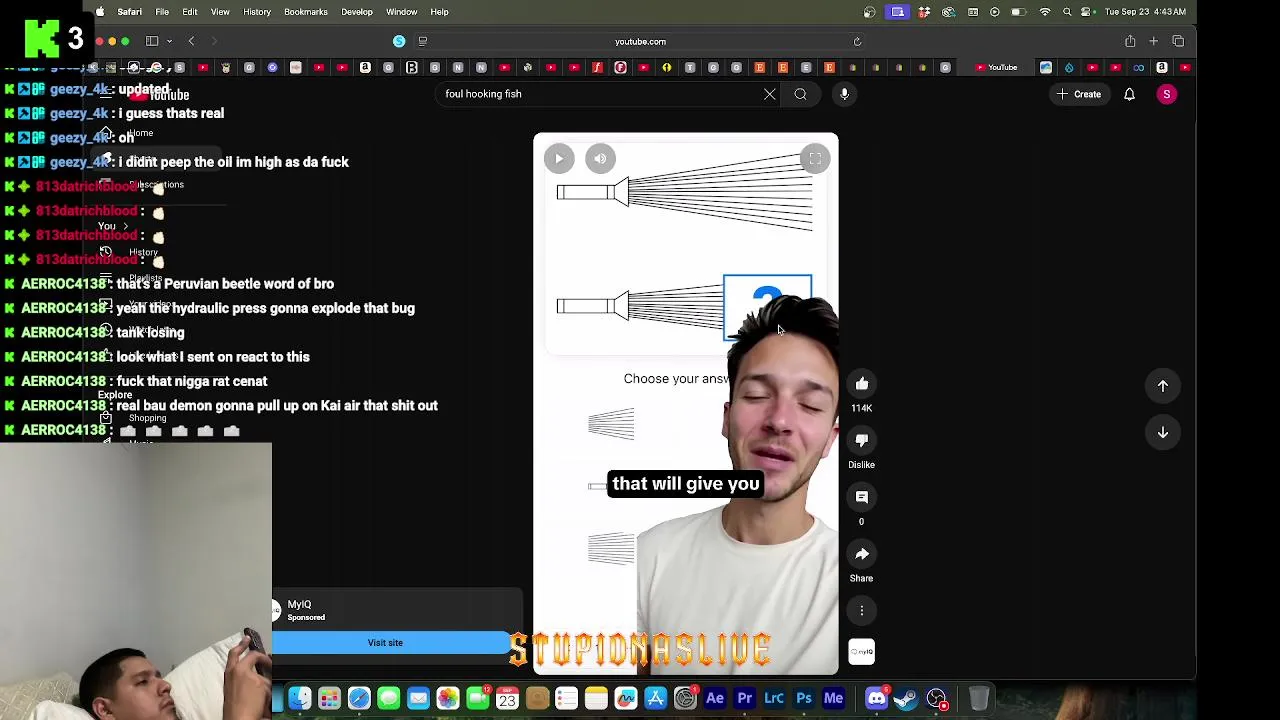Image resolution: width=1280 pixels, height=720 pixels.
Task: Expand the sidebar tab group dropdown arrow
Action: [x=169, y=41]
